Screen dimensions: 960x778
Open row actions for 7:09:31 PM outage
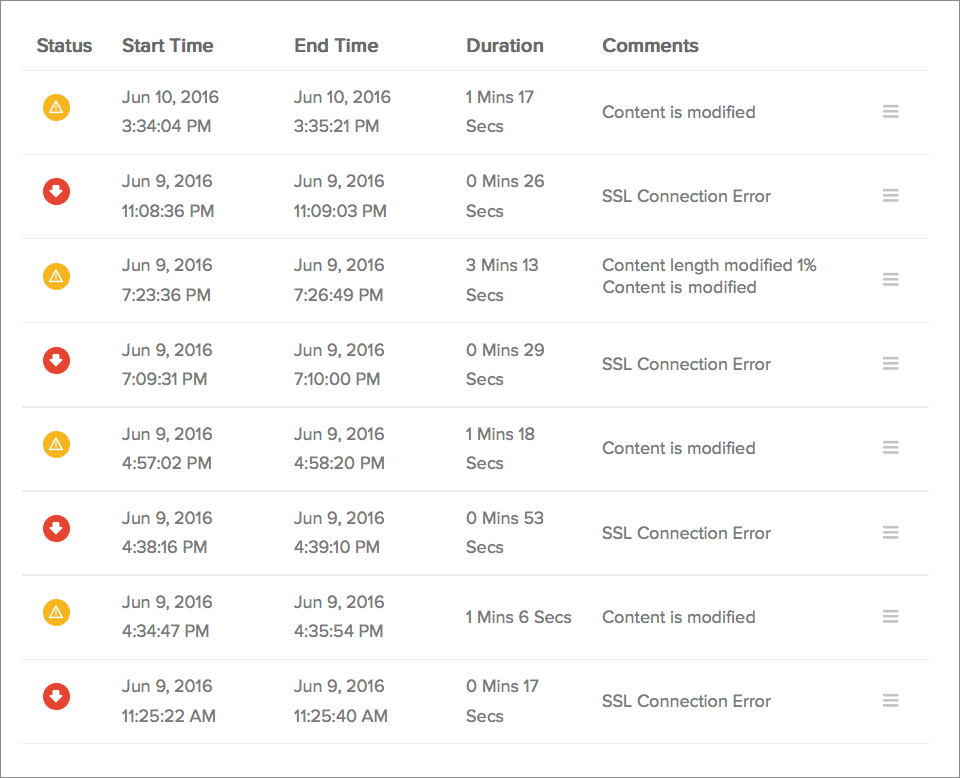(x=891, y=364)
